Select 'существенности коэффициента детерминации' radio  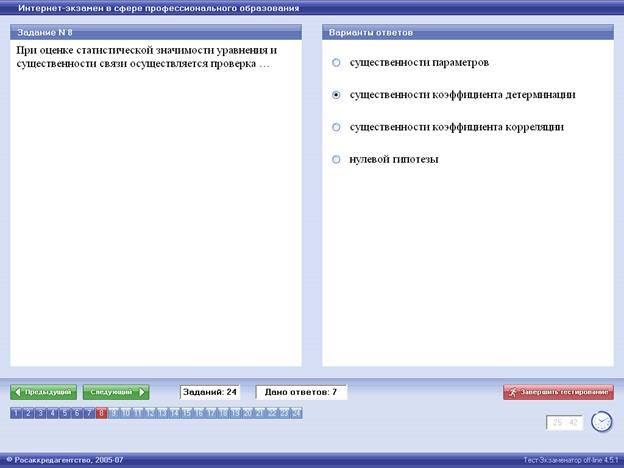tap(336, 95)
